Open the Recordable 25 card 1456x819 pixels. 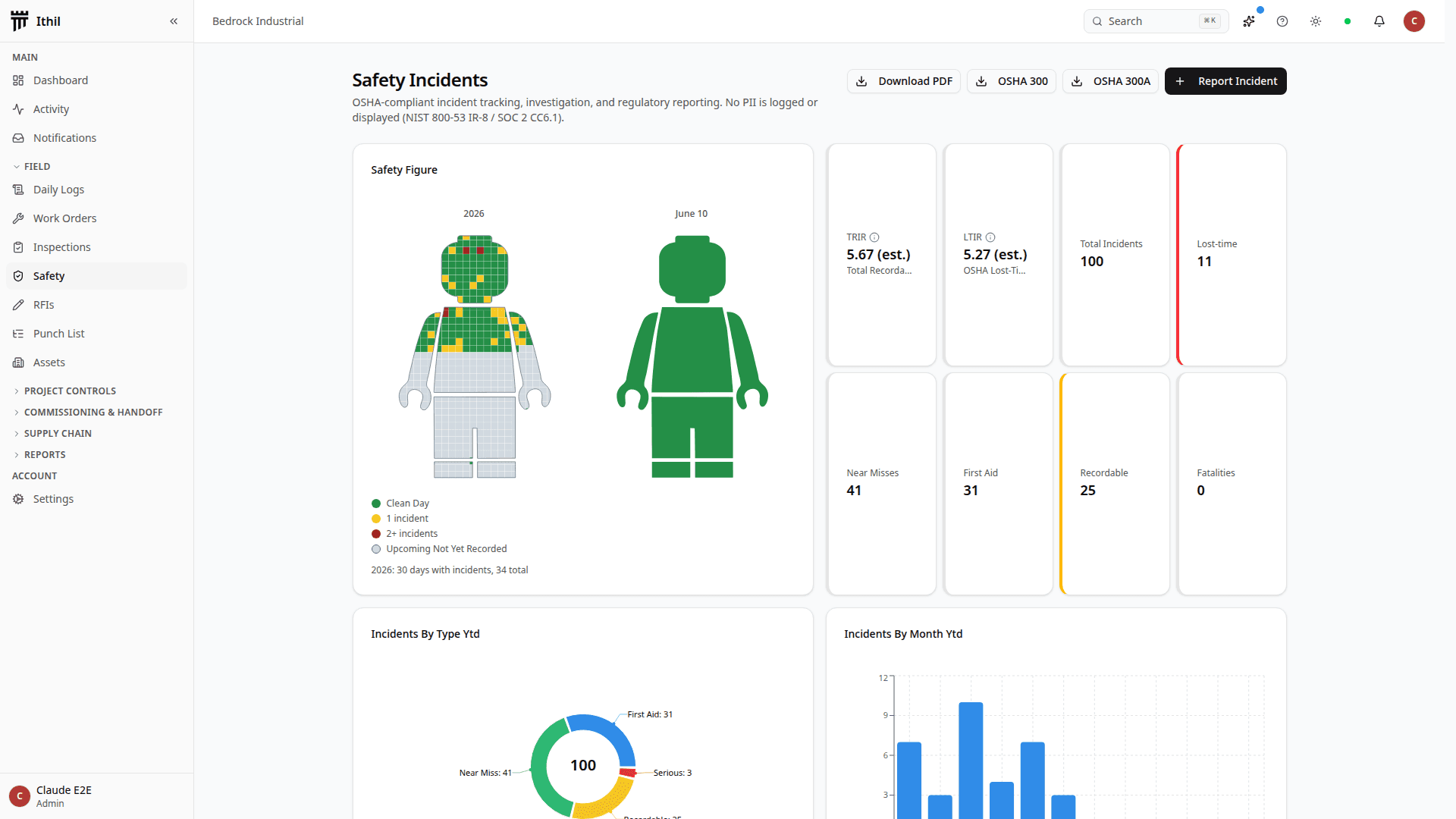(1116, 484)
